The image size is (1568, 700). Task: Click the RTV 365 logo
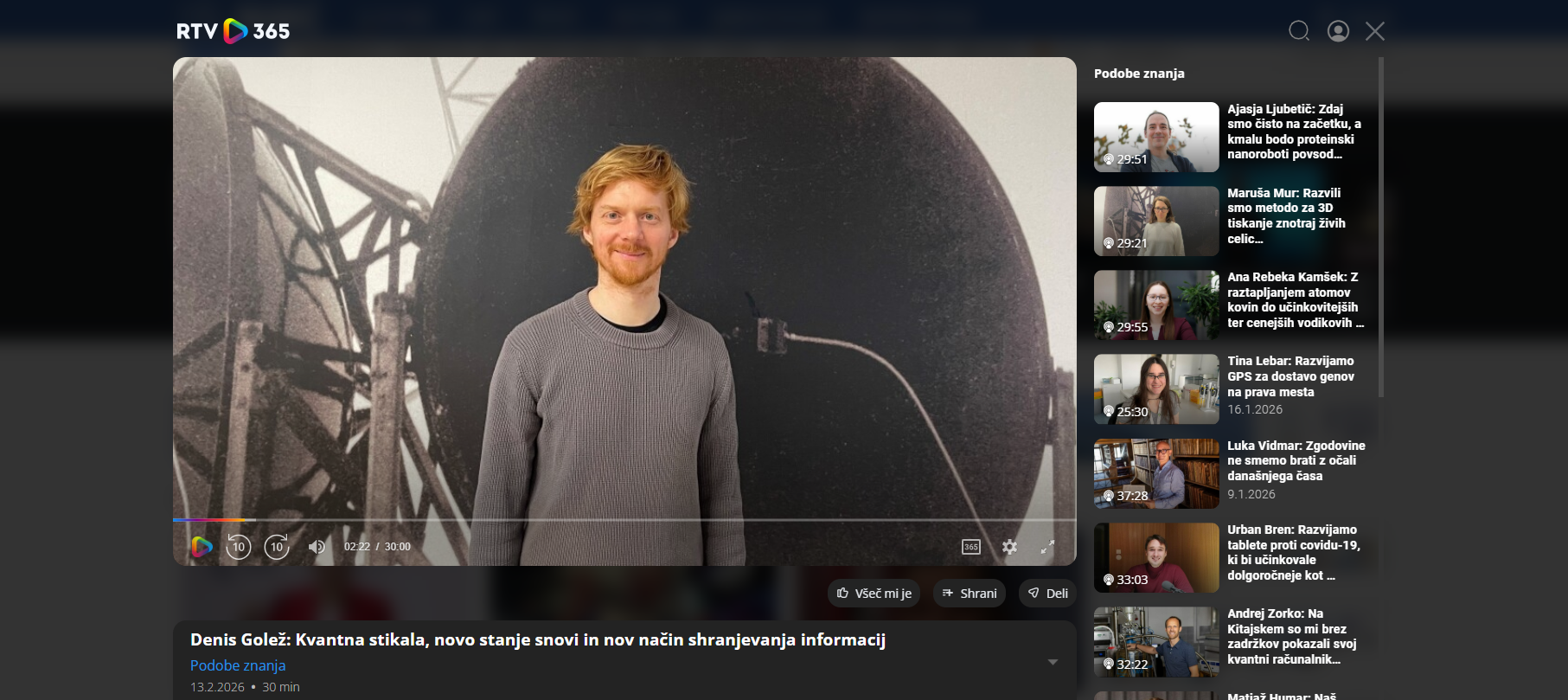click(233, 31)
